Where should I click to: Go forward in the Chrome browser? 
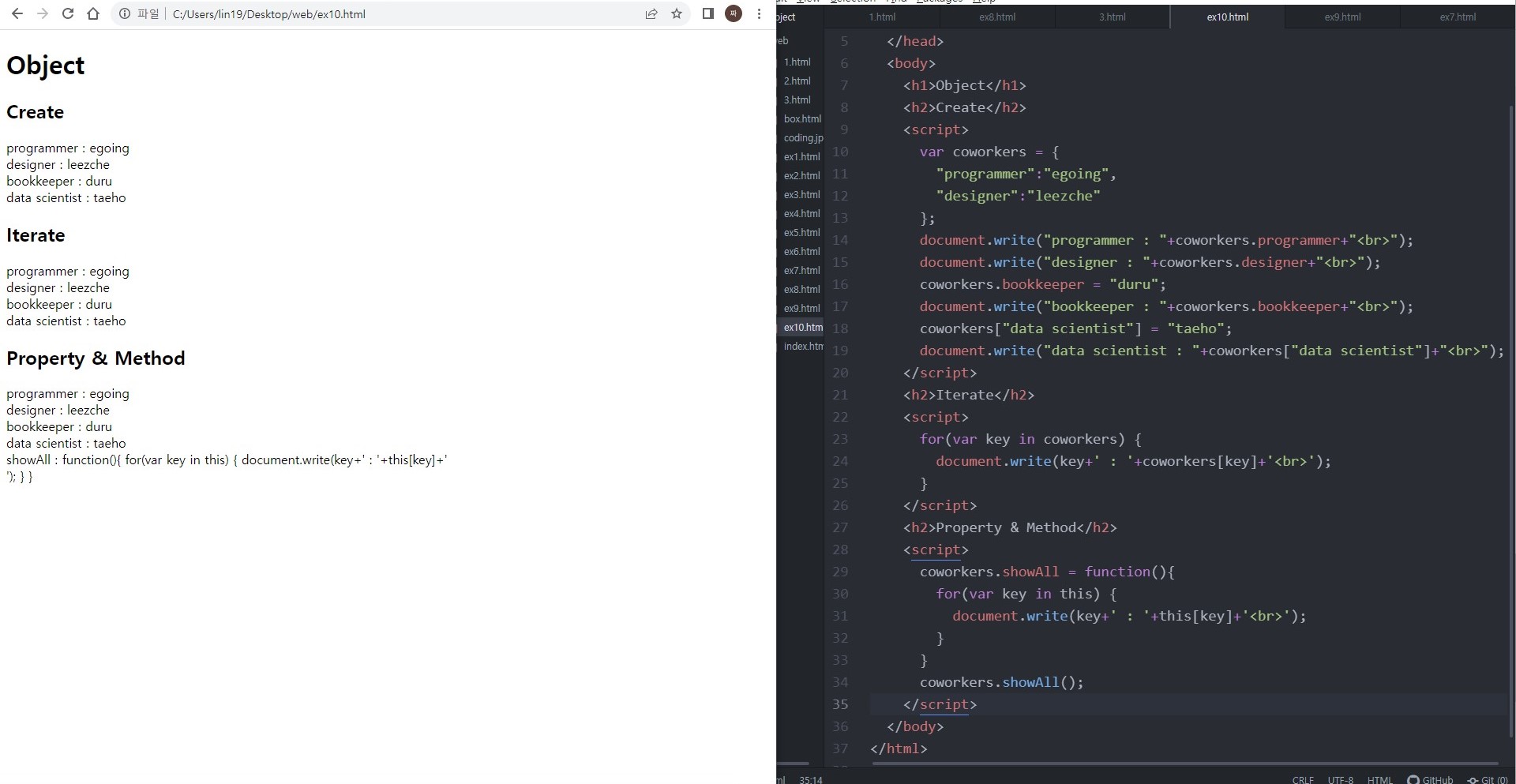tap(43, 13)
